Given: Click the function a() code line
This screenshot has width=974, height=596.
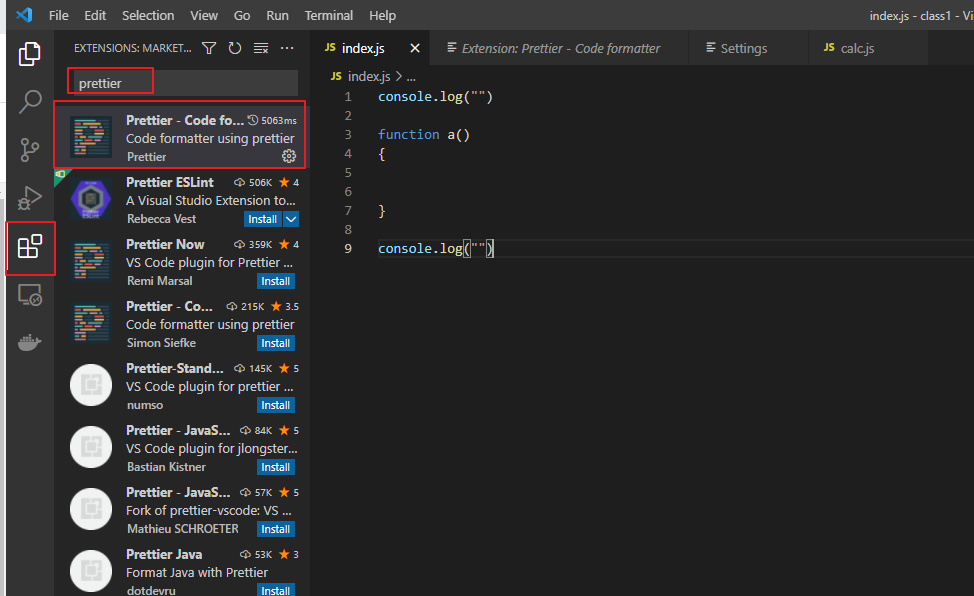Looking at the screenshot, I should 424,134.
